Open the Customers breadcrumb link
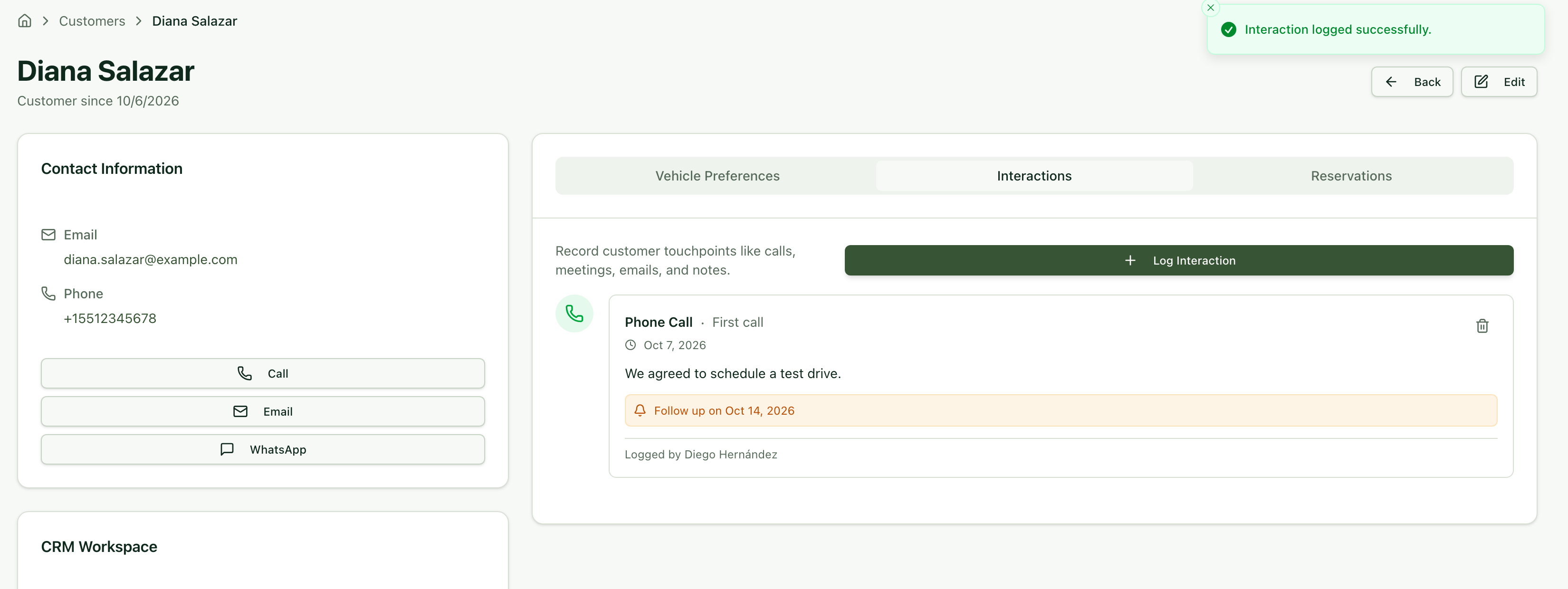1568x589 pixels. pos(92,21)
